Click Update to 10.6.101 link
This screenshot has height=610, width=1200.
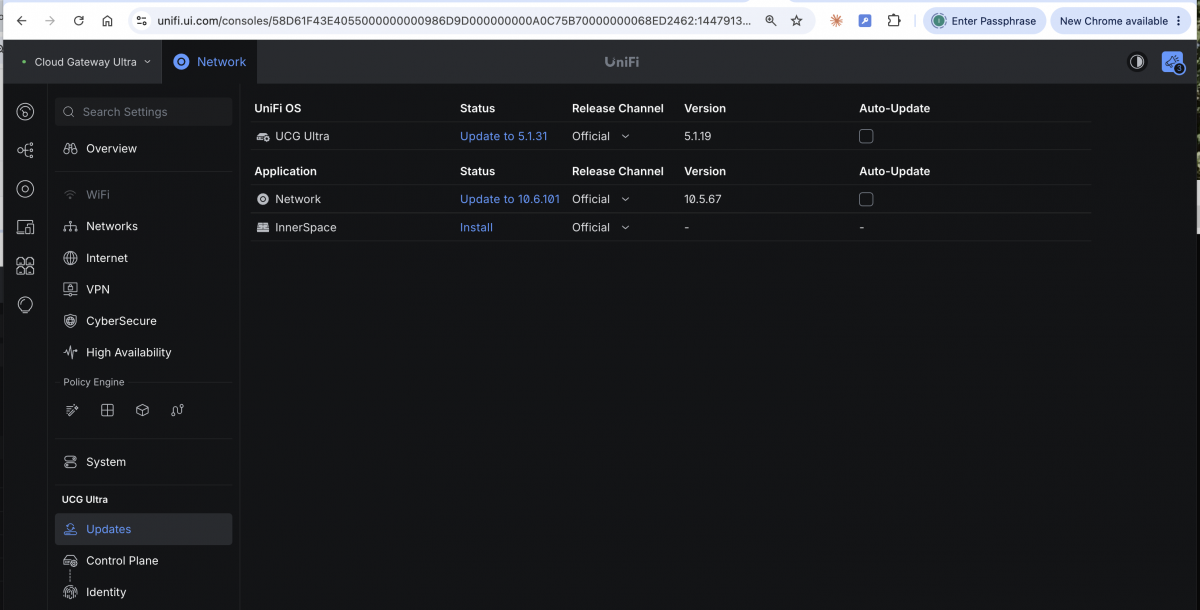point(510,199)
